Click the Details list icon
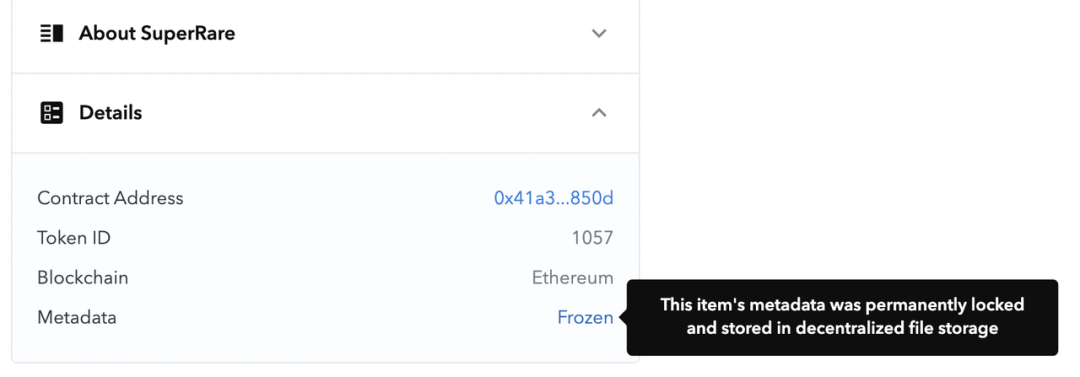Image resolution: width=1080 pixels, height=377 pixels. point(52,112)
